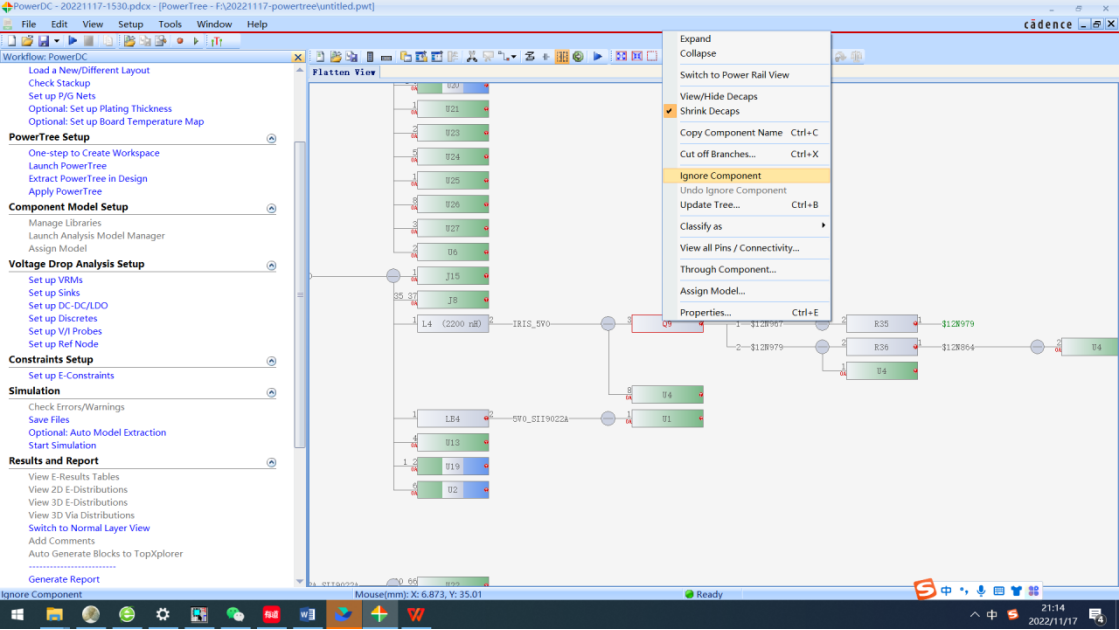Select the U21 green component node

click(453, 109)
